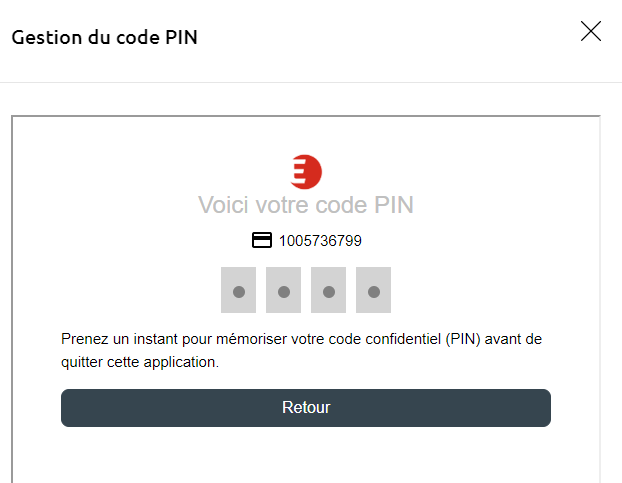This screenshot has width=622, height=483.
Task: Click the empty area below the Retour button
Action: [x=305, y=455]
